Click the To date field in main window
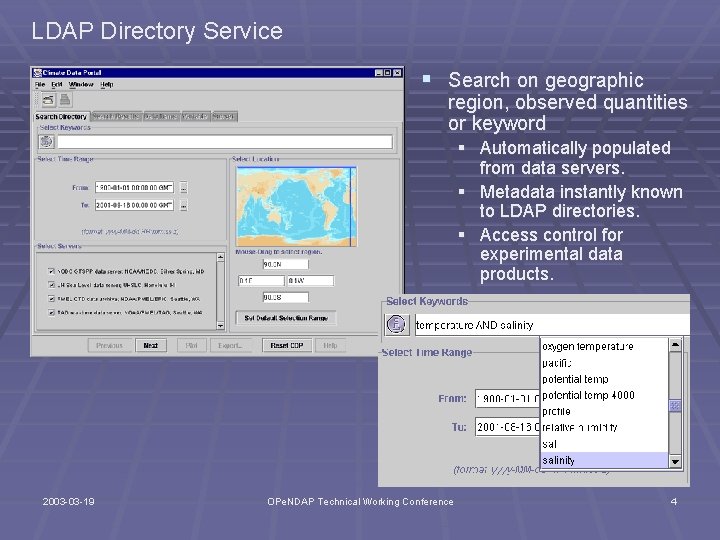Viewport: 720px width, 540px height. tap(134, 205)
